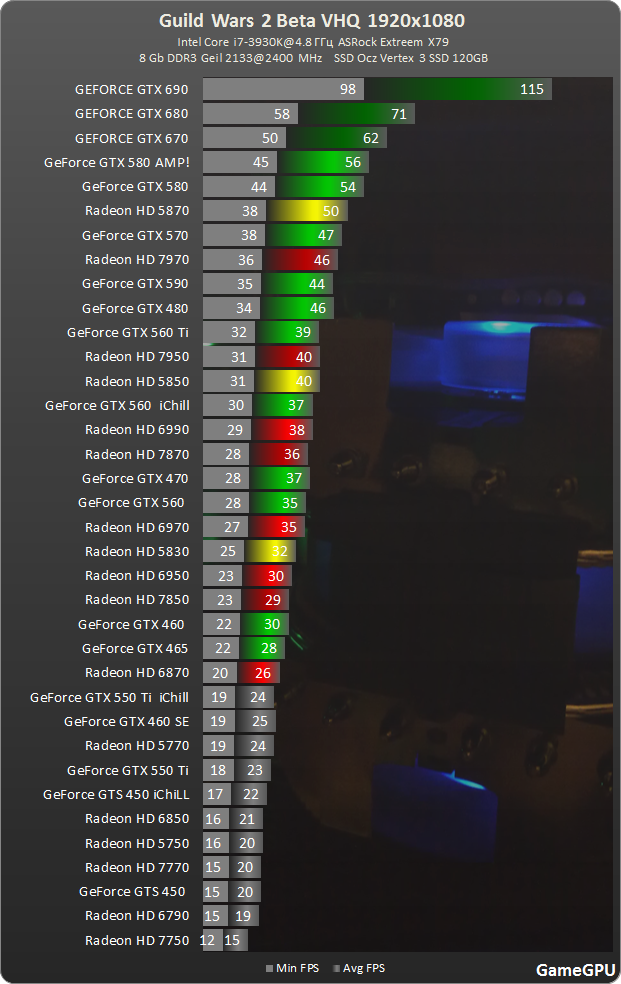Viewport: 621px width, 984px height.
Task: Select the GeForce GTS 450 iChiLL label
Action: click(116, 795)
